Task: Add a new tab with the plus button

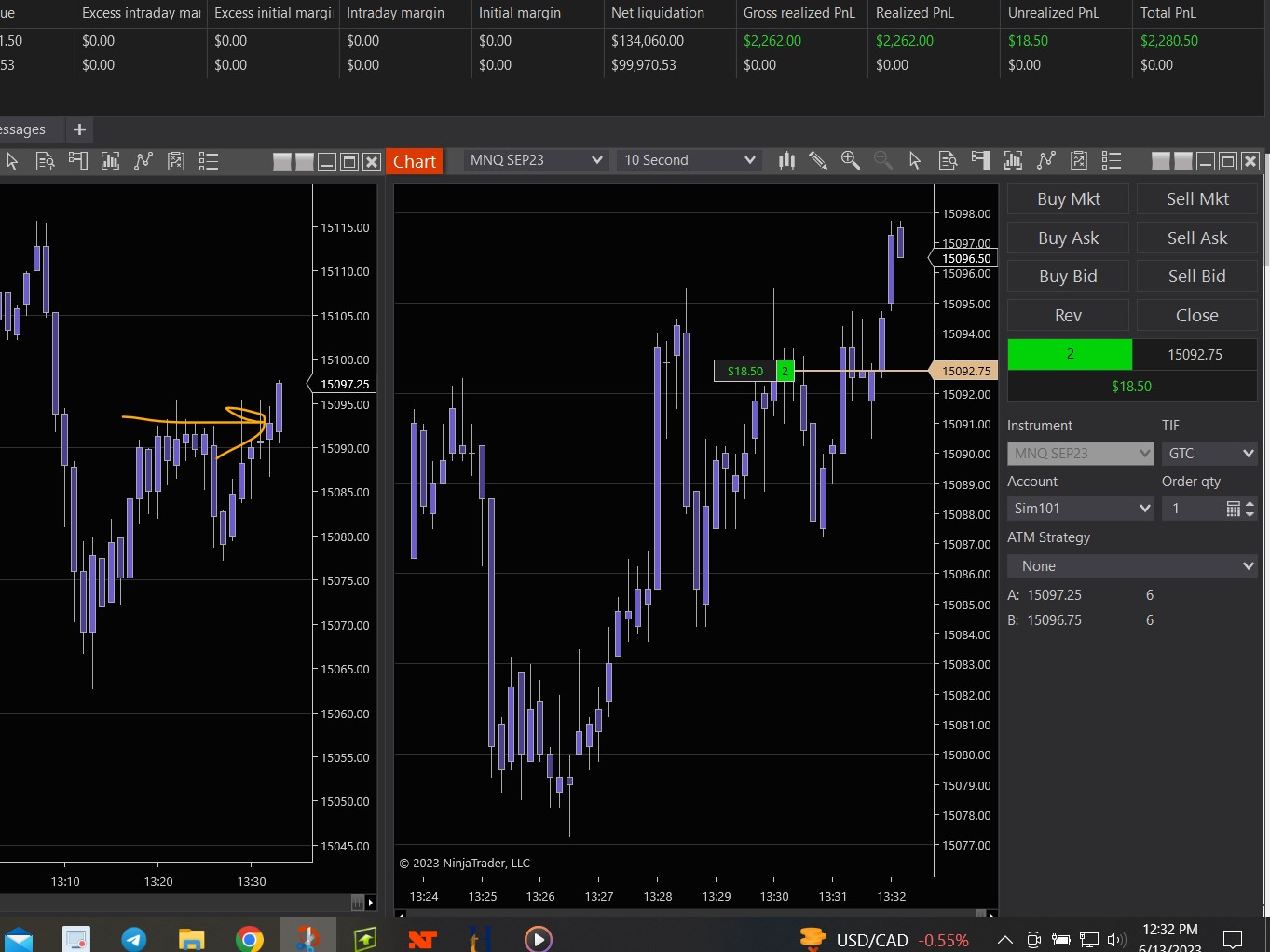Action: tap(79, 129)
